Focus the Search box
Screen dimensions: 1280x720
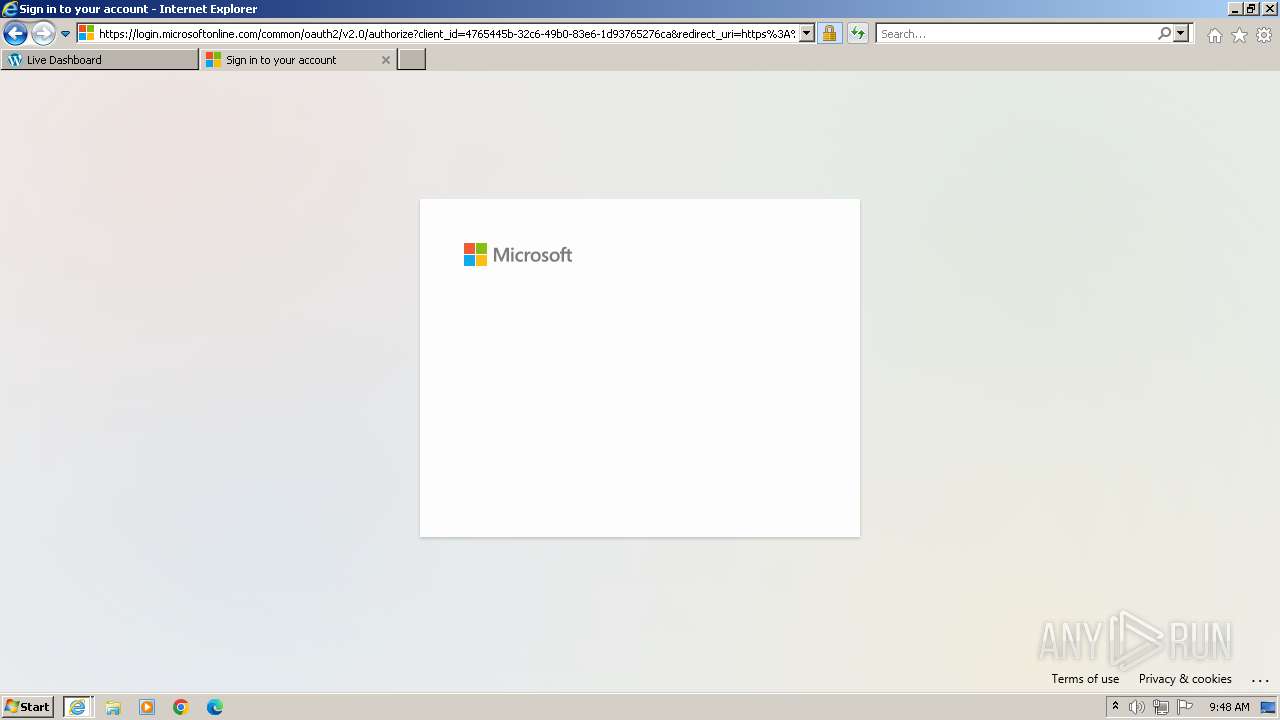[x=1016, y=34]
